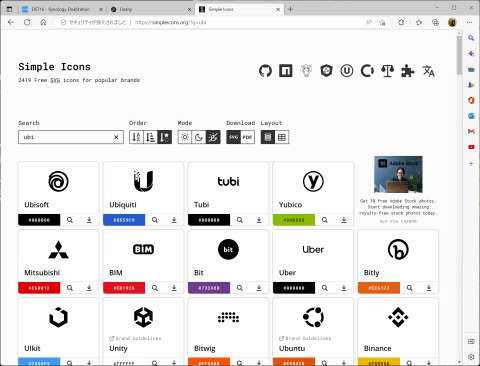Image resolution: width=480 pixels, height=366 pixels.
Task: Go back in browser history
Action: 11,22
